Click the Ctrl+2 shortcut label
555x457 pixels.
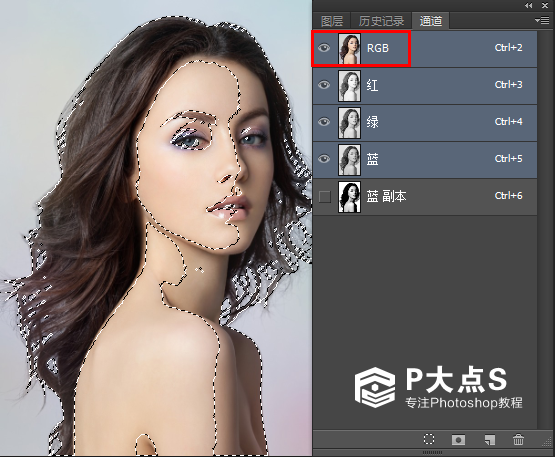[509, 47]
